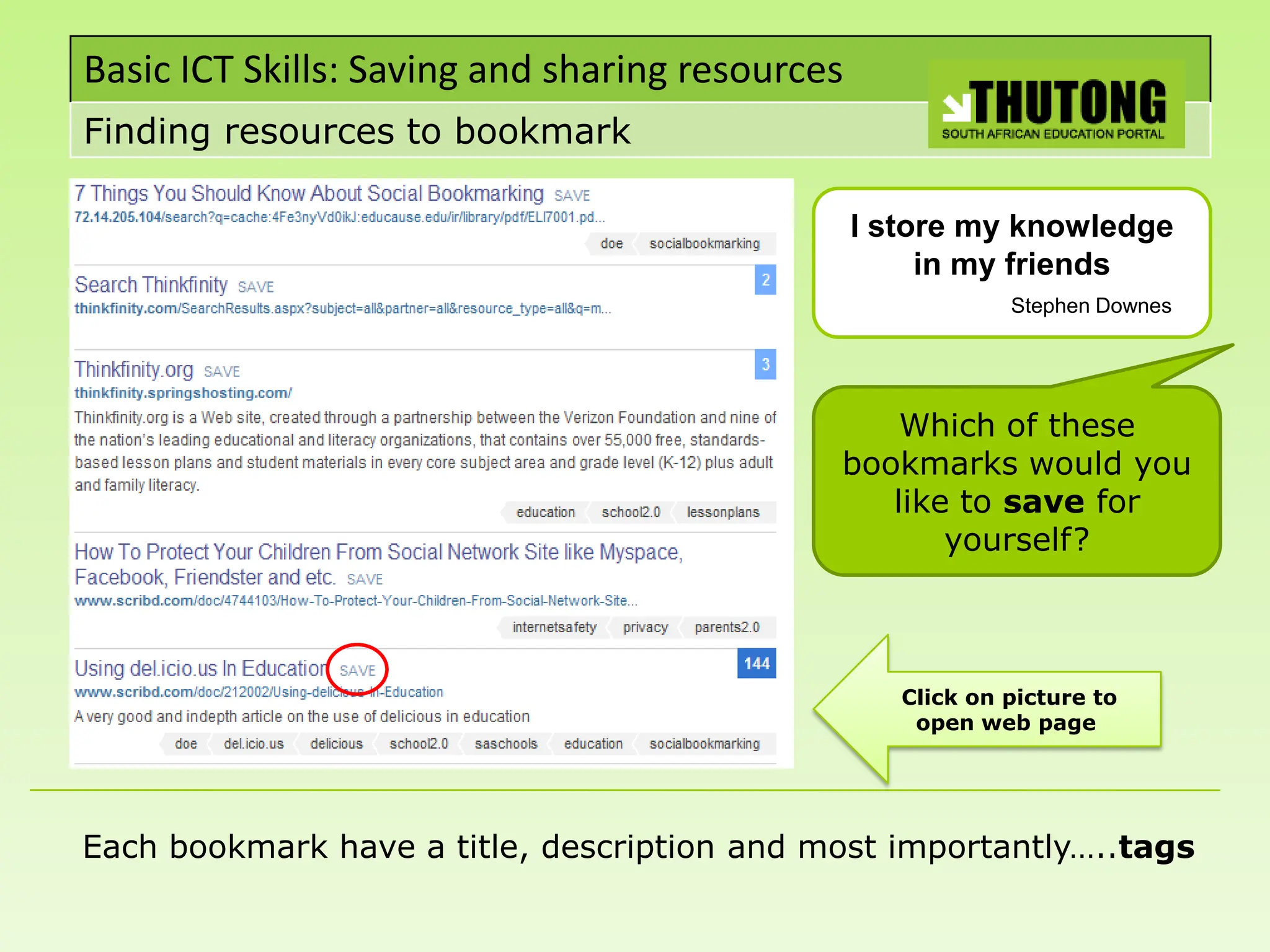1270x952 pixels.
Task: Select 'school2.0' tag under del.icio.us In Education
Action: (x=419, y=744)
